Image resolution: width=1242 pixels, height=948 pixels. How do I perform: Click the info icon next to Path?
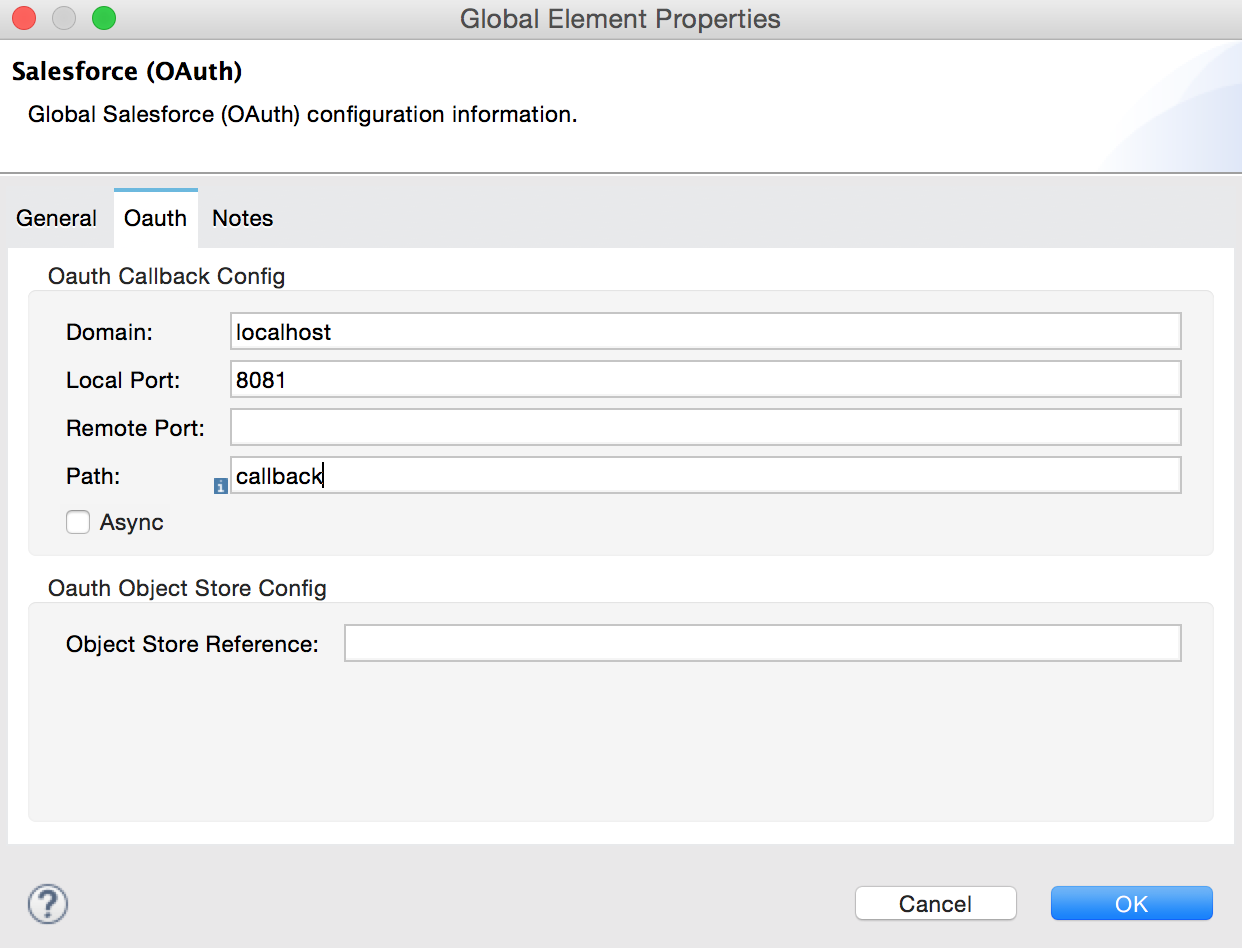click(x=220, y=487)
